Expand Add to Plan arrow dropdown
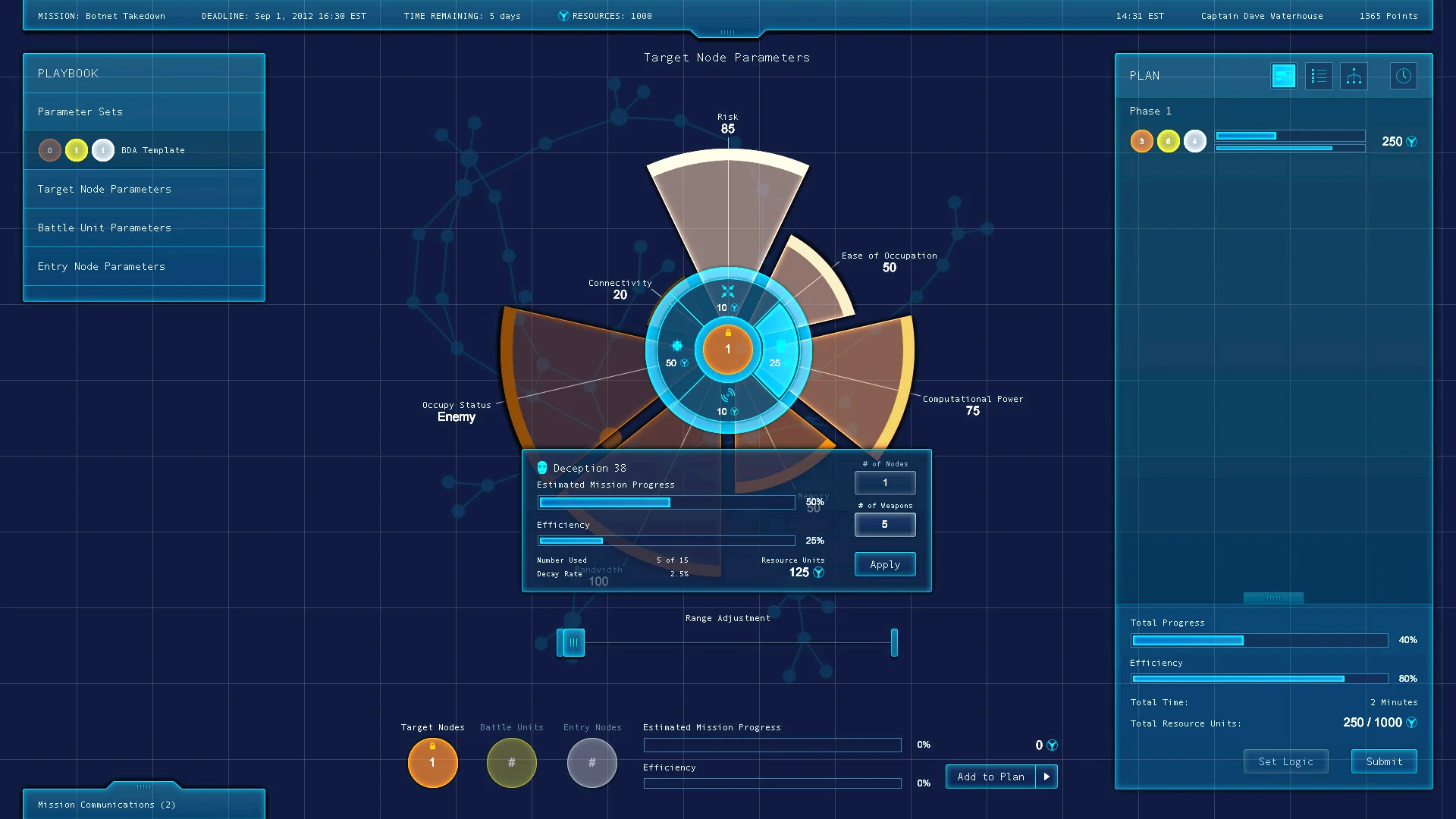Screen dimensions: 1456x819 point(1046,777)
